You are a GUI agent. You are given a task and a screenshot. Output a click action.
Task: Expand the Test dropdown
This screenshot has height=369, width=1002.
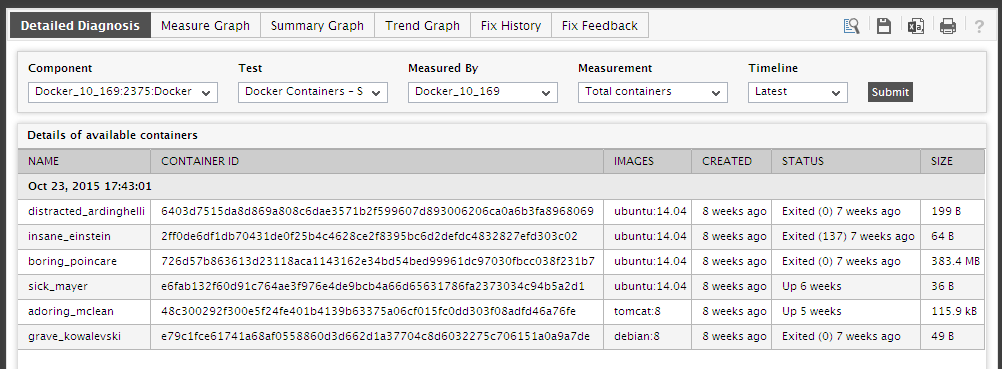312,92
